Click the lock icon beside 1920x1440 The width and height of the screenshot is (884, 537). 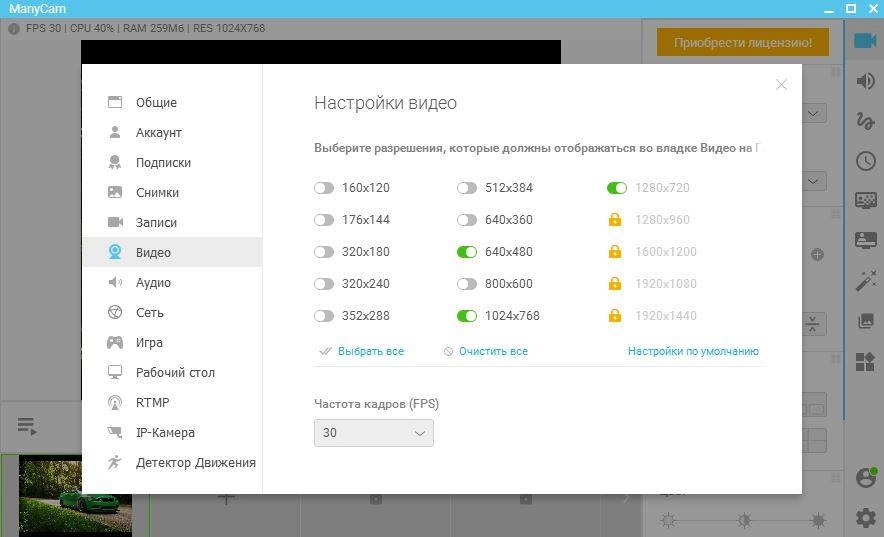[615, 316]
